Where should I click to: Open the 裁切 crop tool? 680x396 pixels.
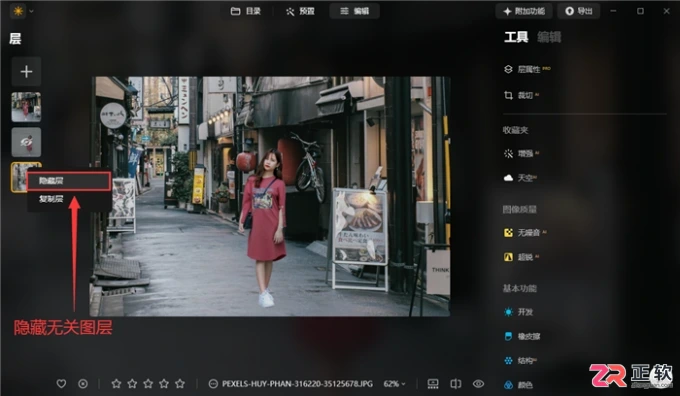tap(521, 95)
